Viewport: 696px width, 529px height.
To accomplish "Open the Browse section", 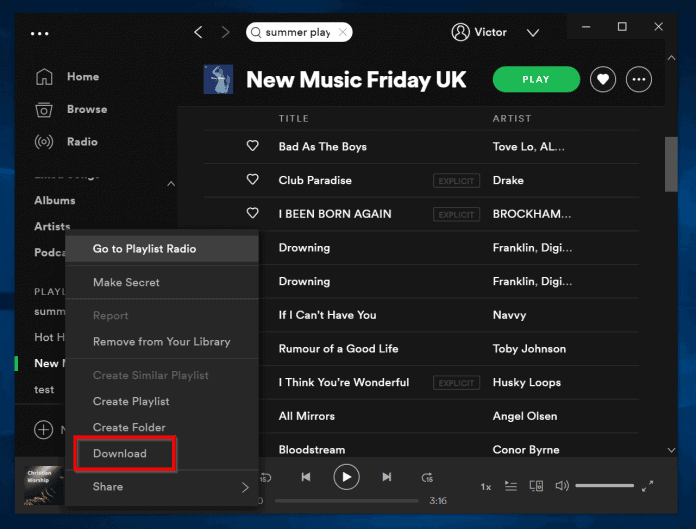I will coord(71,109).
